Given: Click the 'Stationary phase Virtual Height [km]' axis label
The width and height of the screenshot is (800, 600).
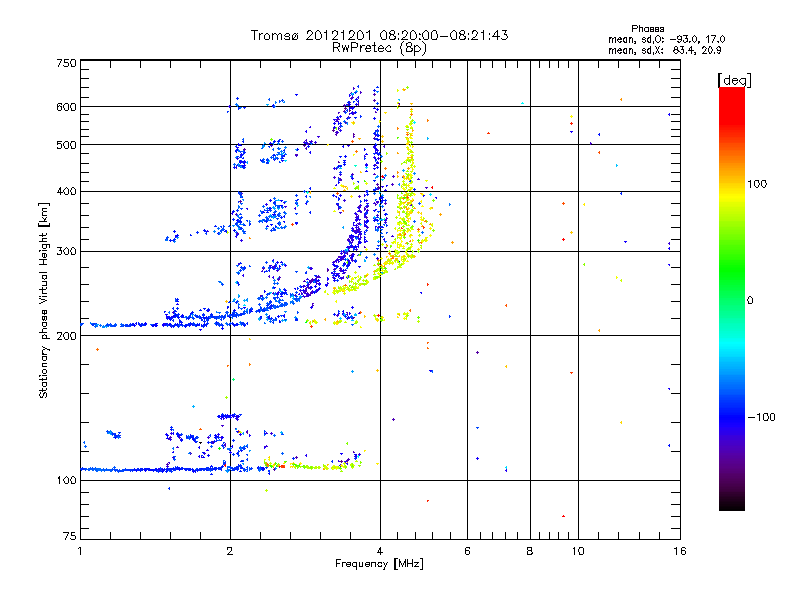Looking at the screenshot, I should pos(43,301).
